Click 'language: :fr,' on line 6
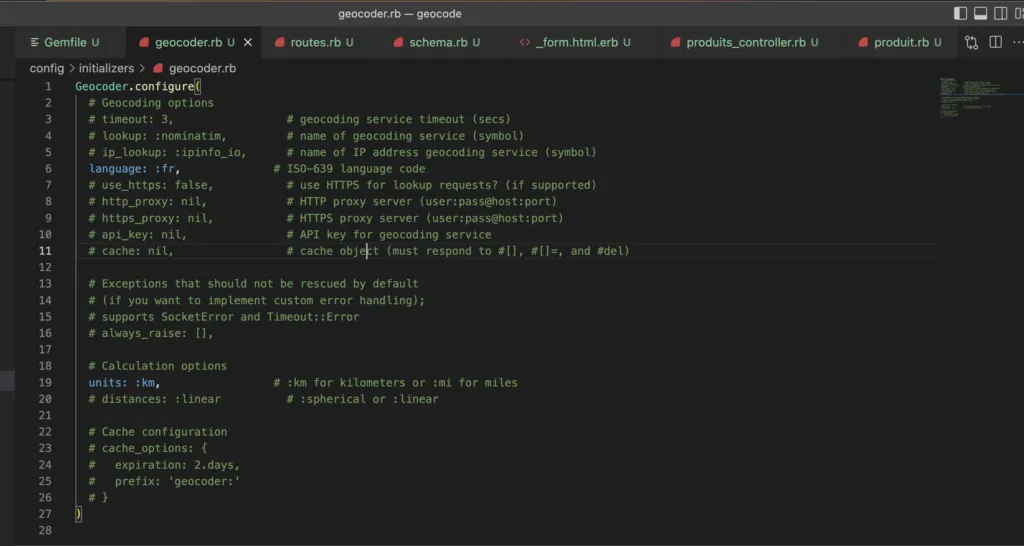The height and width of the screenshot is (546, 1024). tap(135, 169)
